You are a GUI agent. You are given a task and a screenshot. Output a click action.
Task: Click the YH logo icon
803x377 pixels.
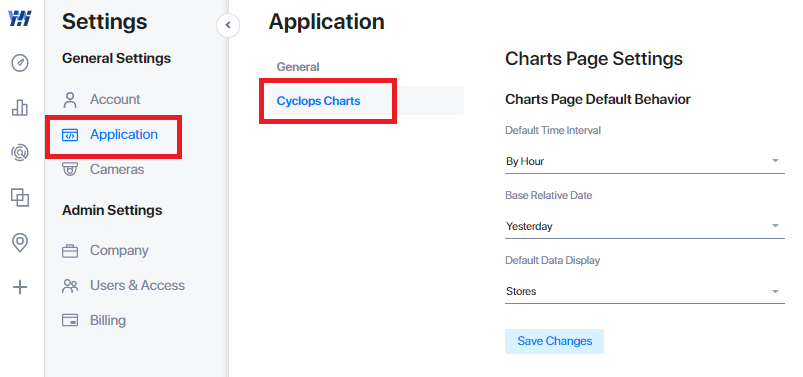coord(20,19)
